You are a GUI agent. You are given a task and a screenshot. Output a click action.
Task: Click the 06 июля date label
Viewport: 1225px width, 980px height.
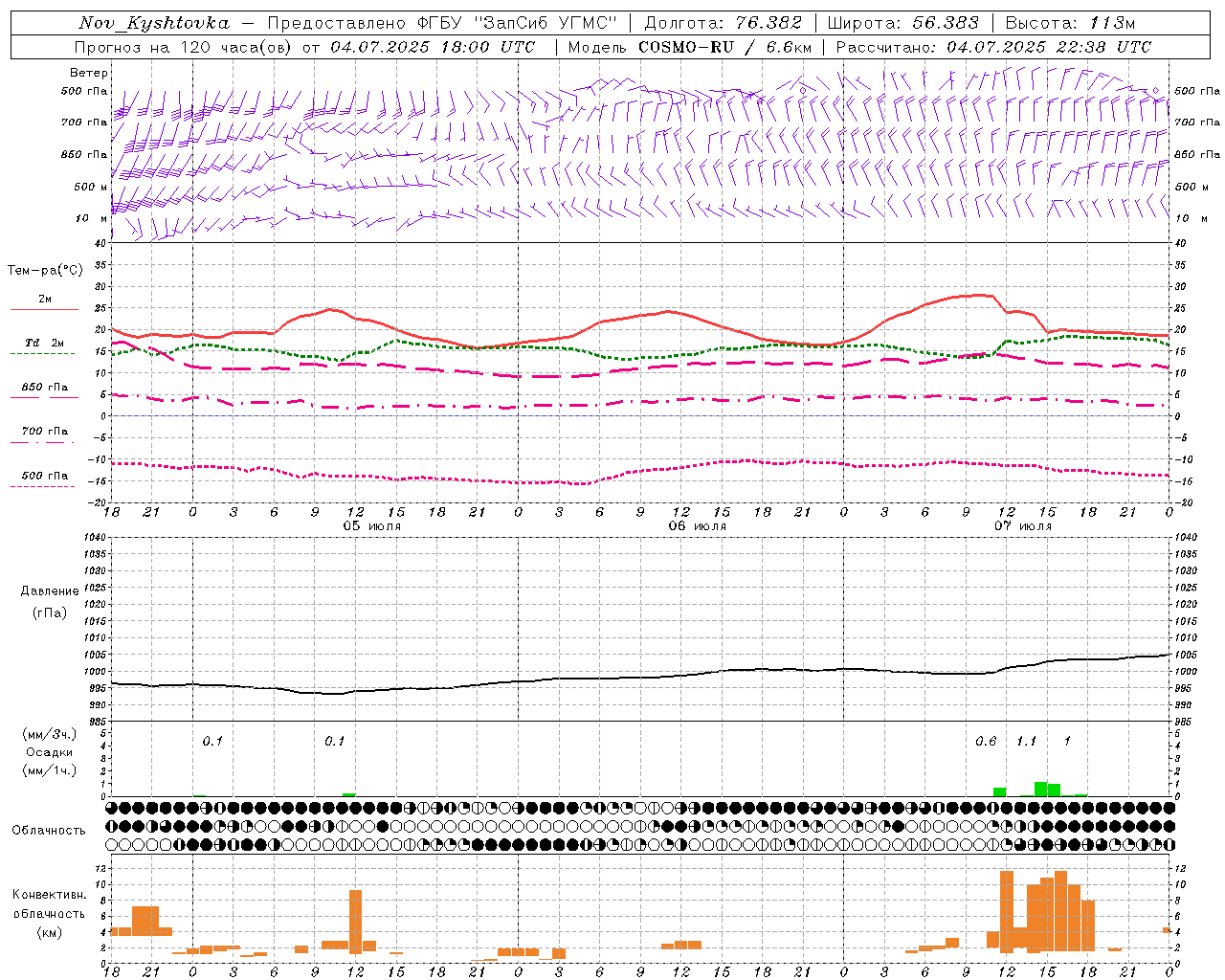click(698, 526)
